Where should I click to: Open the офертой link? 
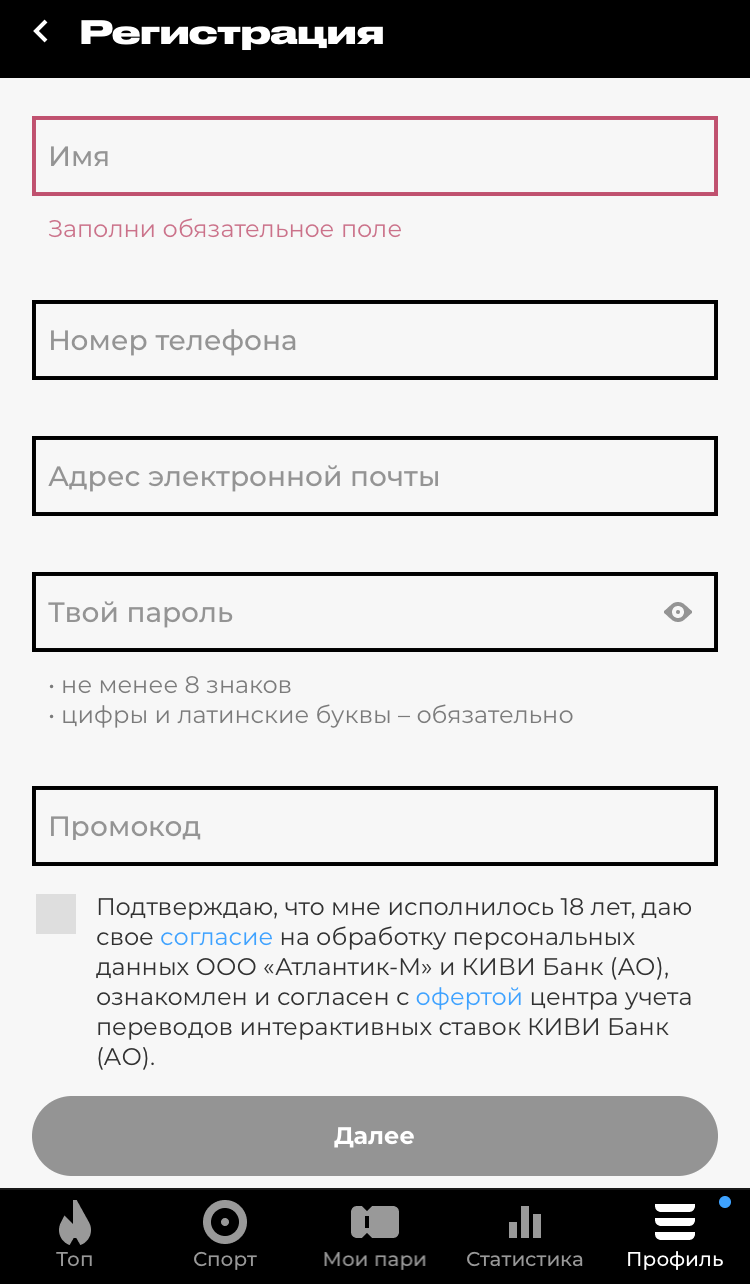(x=469, y=998)
